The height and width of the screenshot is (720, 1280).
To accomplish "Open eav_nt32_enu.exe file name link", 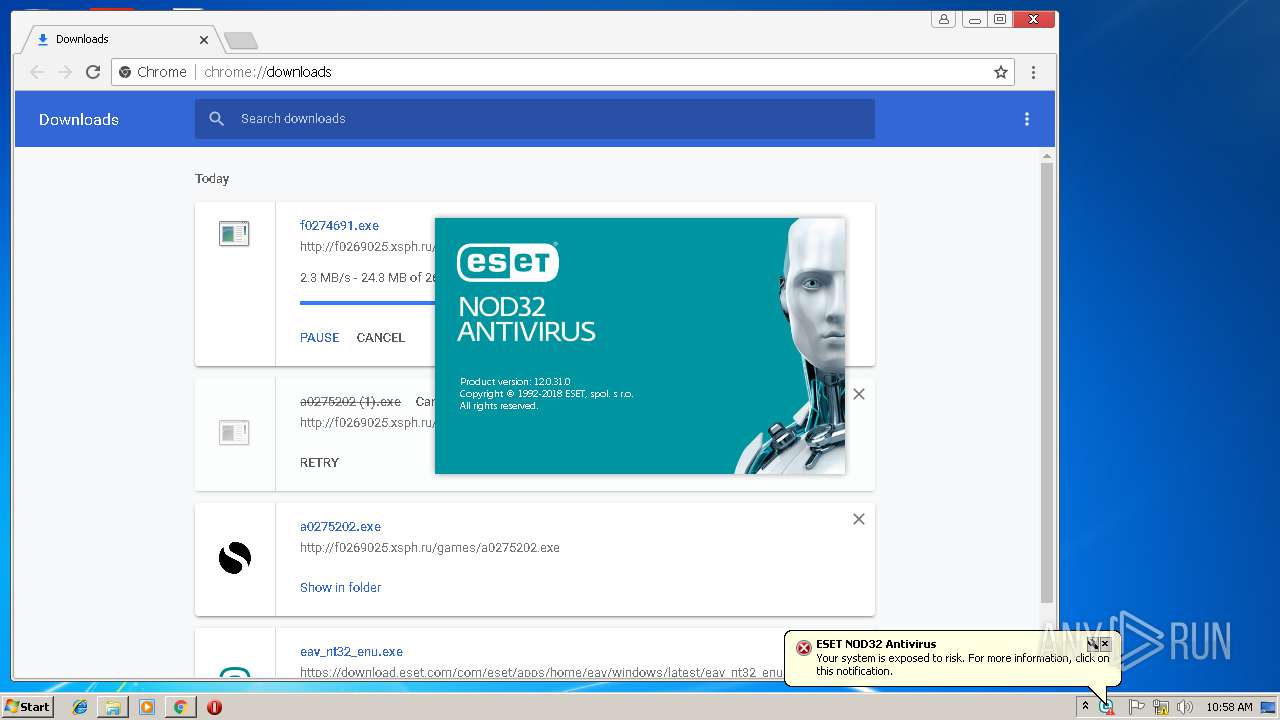I will click(x=352, y=652).
